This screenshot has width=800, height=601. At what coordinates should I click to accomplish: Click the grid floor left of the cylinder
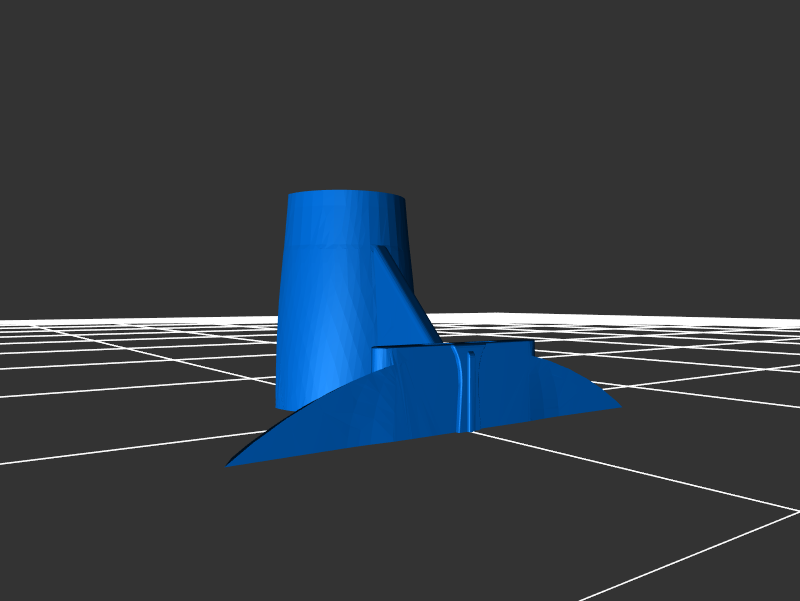150,370
